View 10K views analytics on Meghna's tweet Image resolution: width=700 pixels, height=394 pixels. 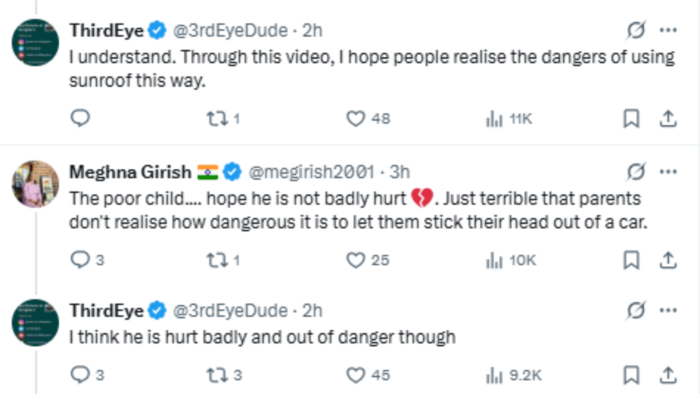[x=510, y=260]
